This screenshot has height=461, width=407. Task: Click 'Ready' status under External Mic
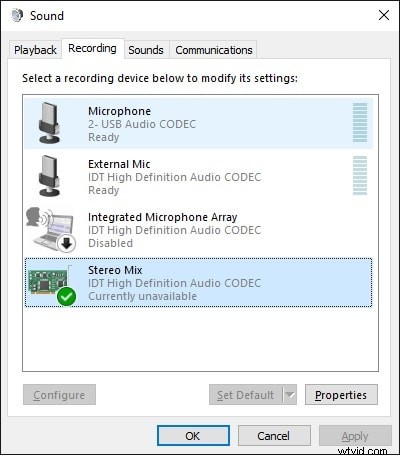click(x=104, y=190)
